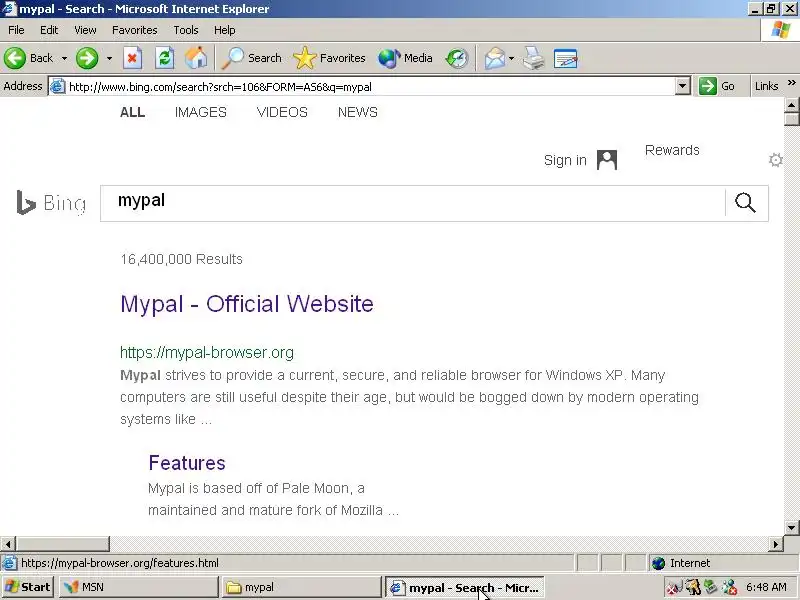Screen dimensions: 800x600
Task: Expand the Back button history dropdown
Action: [x=64, y=58]
